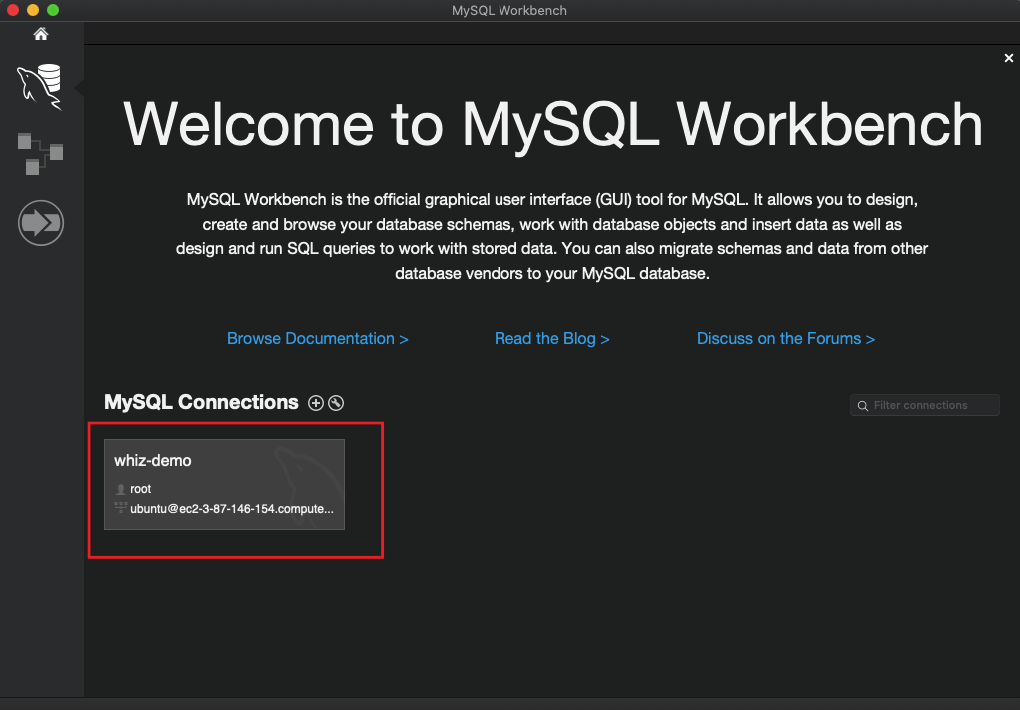This screenshot has width=1020, height=710.
Task: Open the MySQL Connections dolphin sidebar icon
Action: (x=40, y=85)
